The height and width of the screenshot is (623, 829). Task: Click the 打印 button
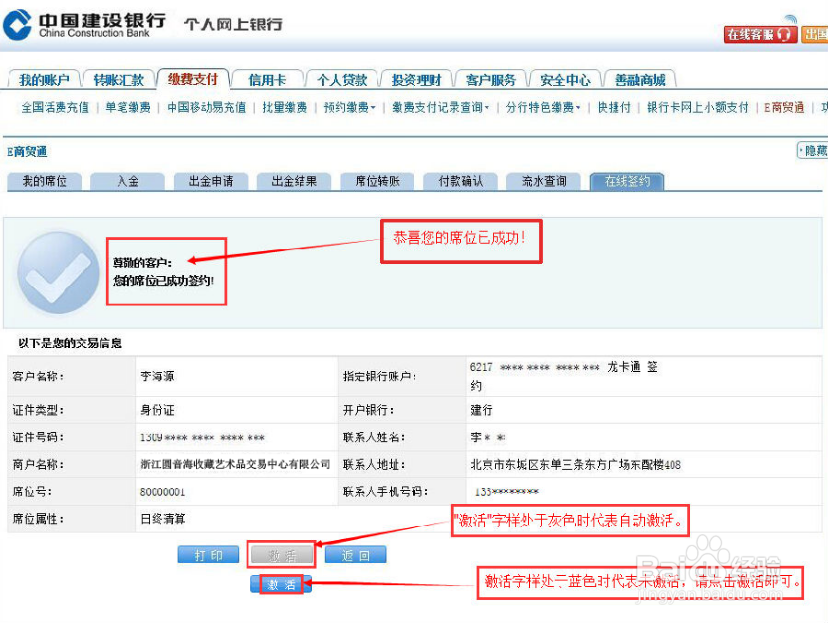(207, 554)
